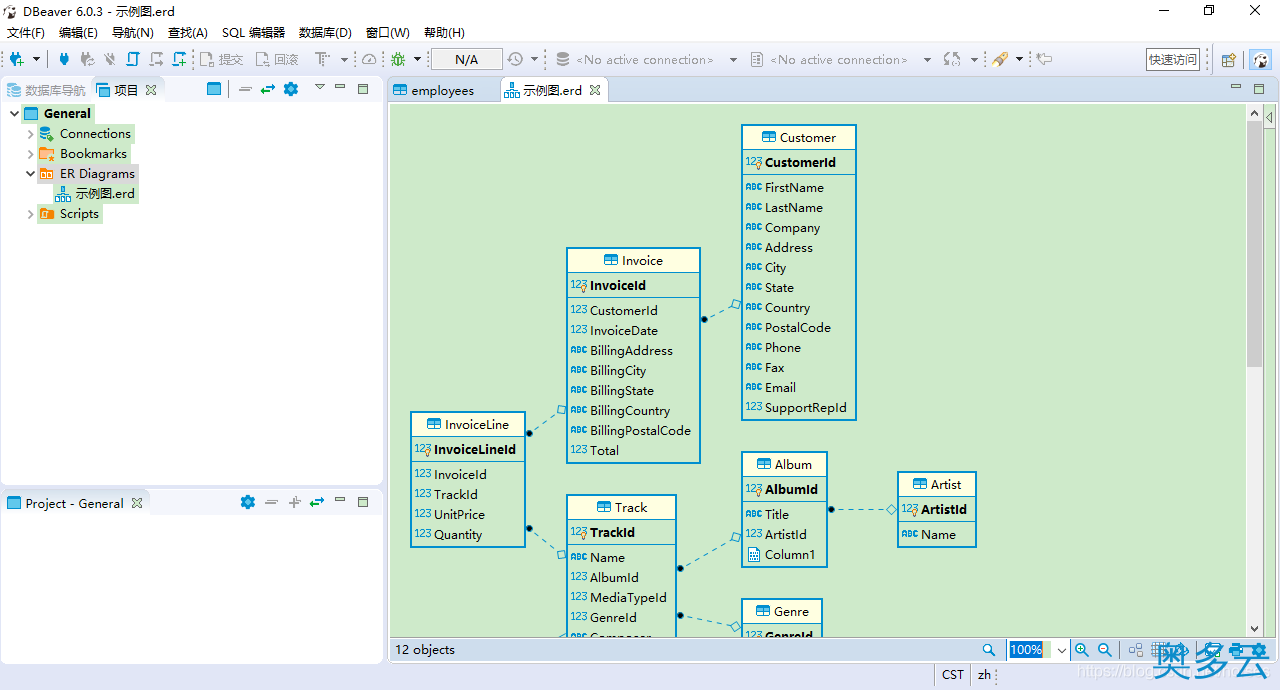Open the view menu triangle in 项目 panel
Screen dimensions: 1280x690
pyautogui.click(x=320, y=87)
